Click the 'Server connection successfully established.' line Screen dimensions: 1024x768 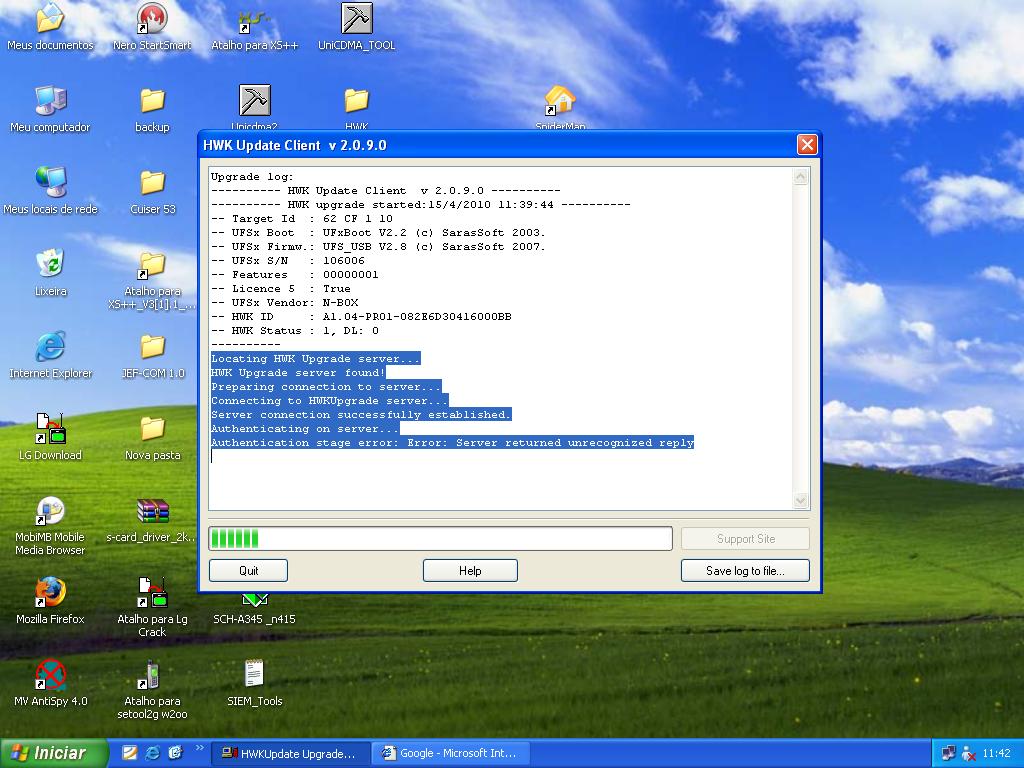361,415
